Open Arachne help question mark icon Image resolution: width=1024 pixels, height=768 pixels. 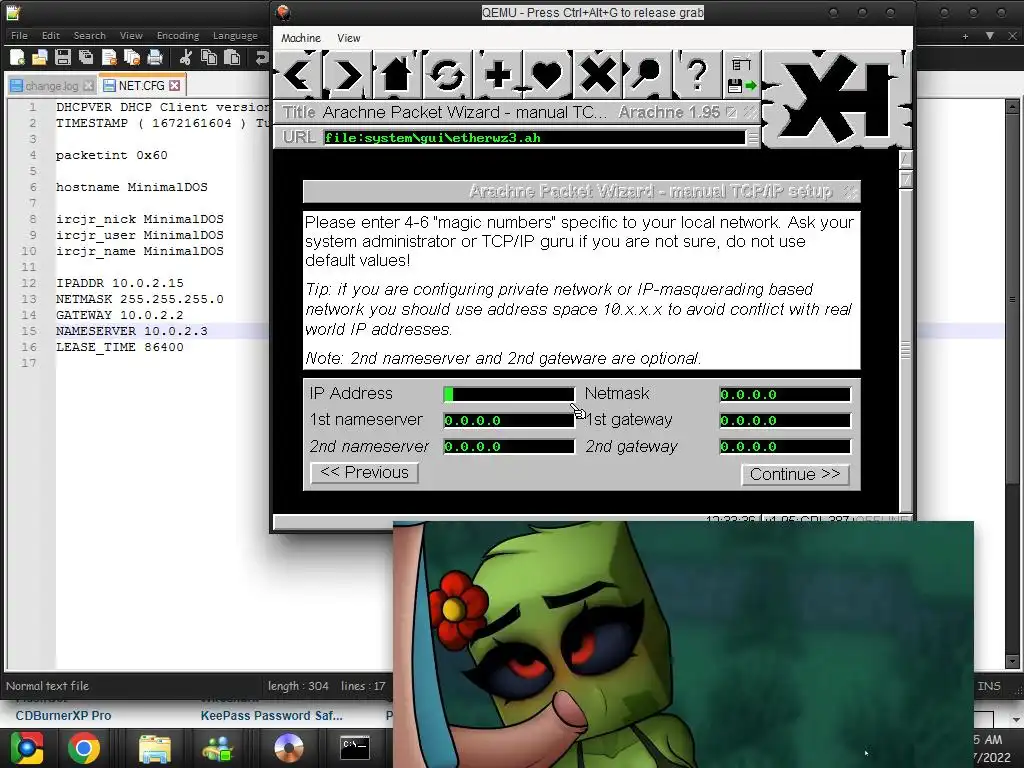click(x=696, y=75)
